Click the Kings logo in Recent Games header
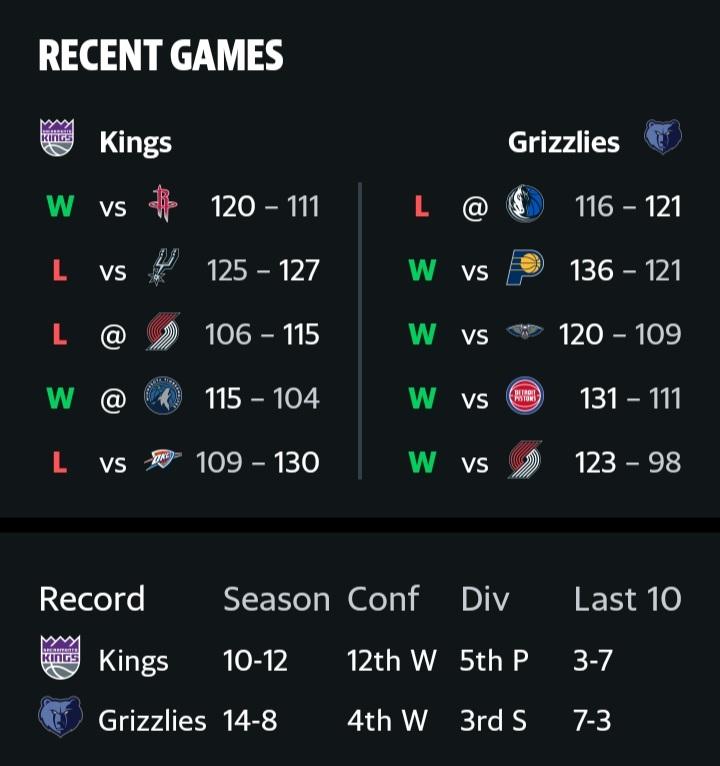This screenshot has width=720, height=766. (x=57, y=137)
